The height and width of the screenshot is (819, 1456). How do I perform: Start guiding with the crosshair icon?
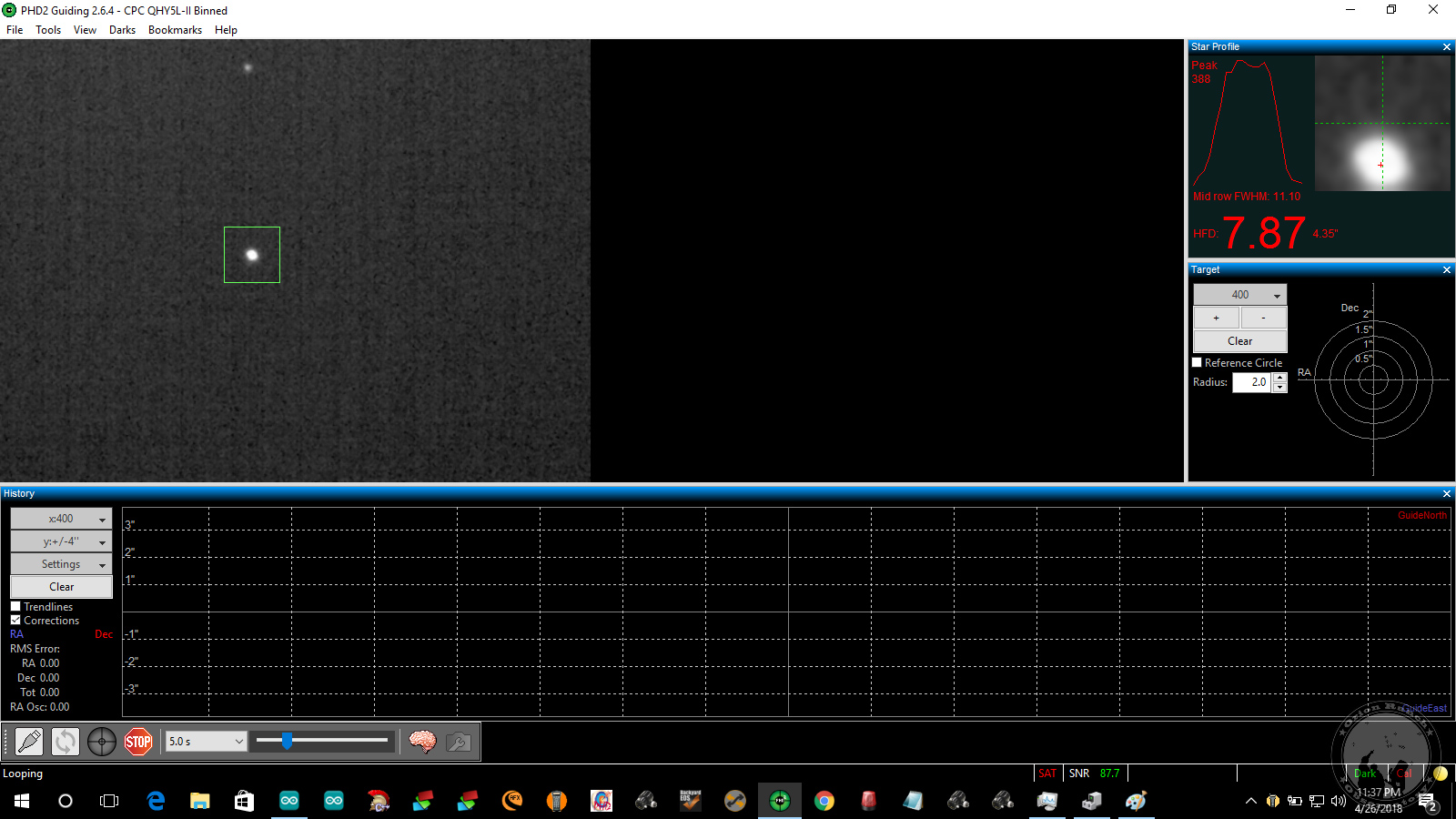102,742
